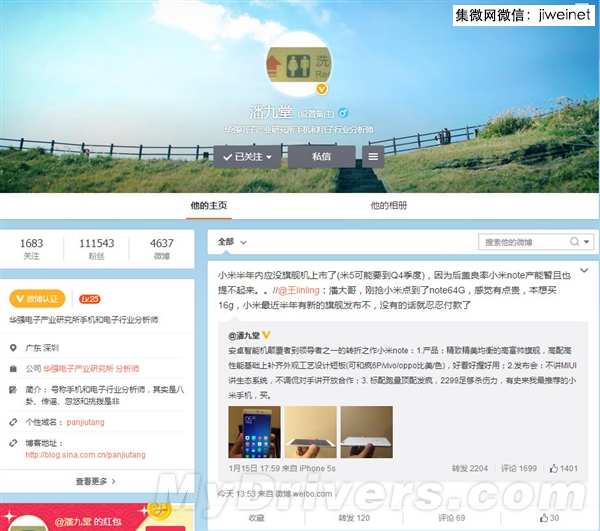Click the briefcase icon beside 公司
Viewport: 600px width, 531px height.
(13, 369)
